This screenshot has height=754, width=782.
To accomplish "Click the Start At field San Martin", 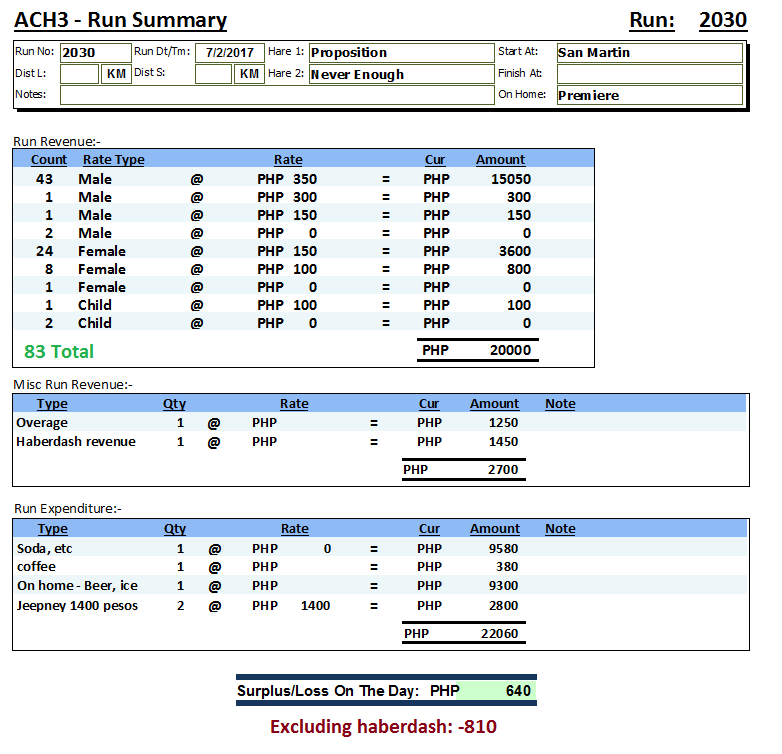I will 648,53.
